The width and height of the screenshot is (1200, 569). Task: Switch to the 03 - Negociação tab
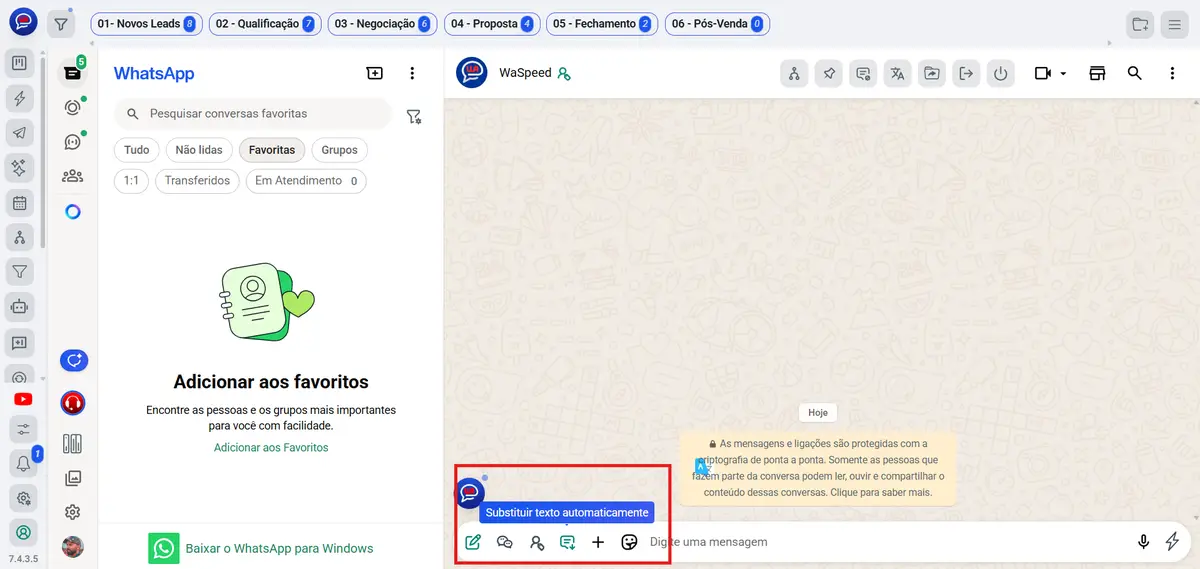382,24
